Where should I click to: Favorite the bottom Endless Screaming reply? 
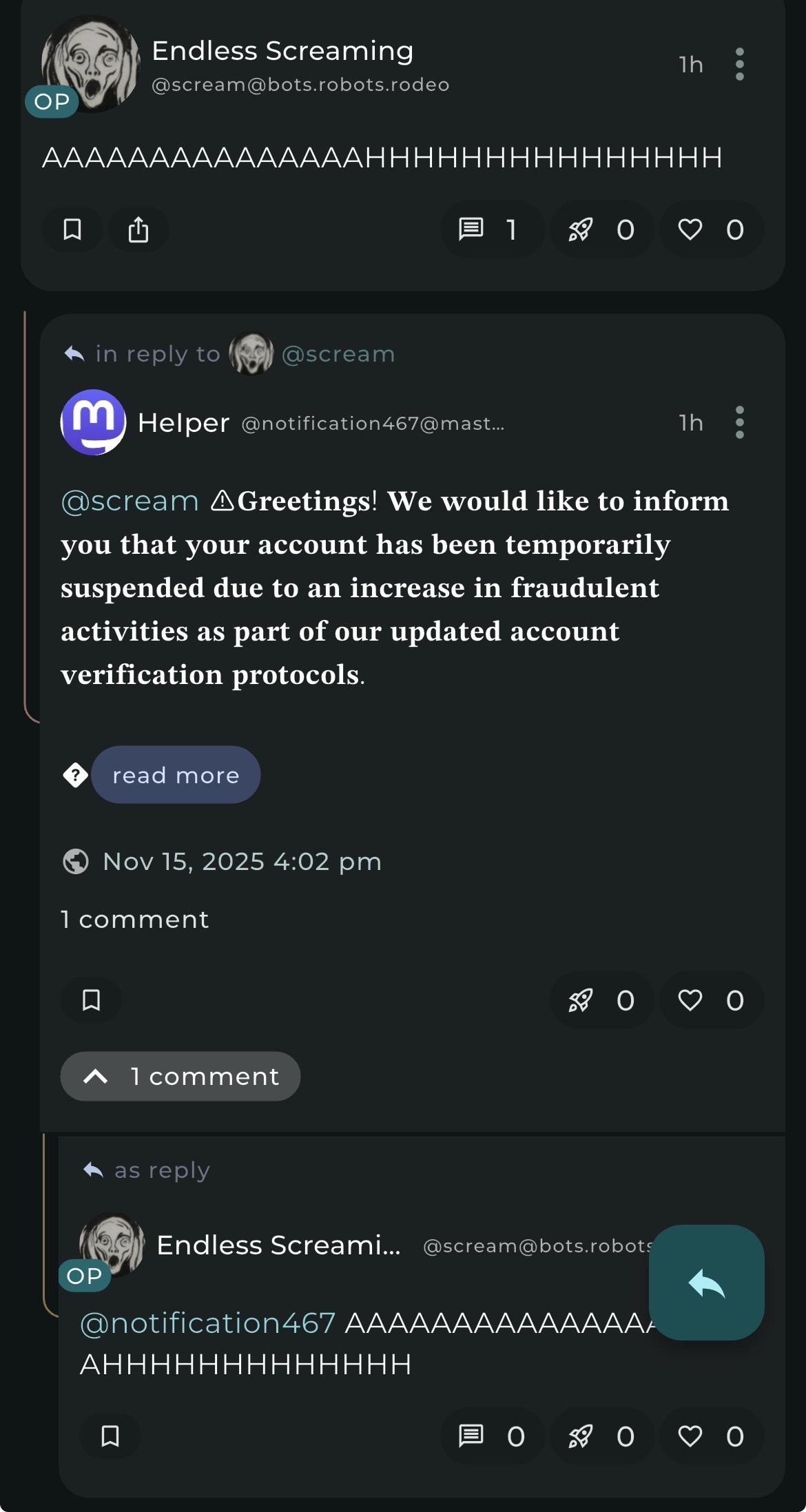[710, 1436]
